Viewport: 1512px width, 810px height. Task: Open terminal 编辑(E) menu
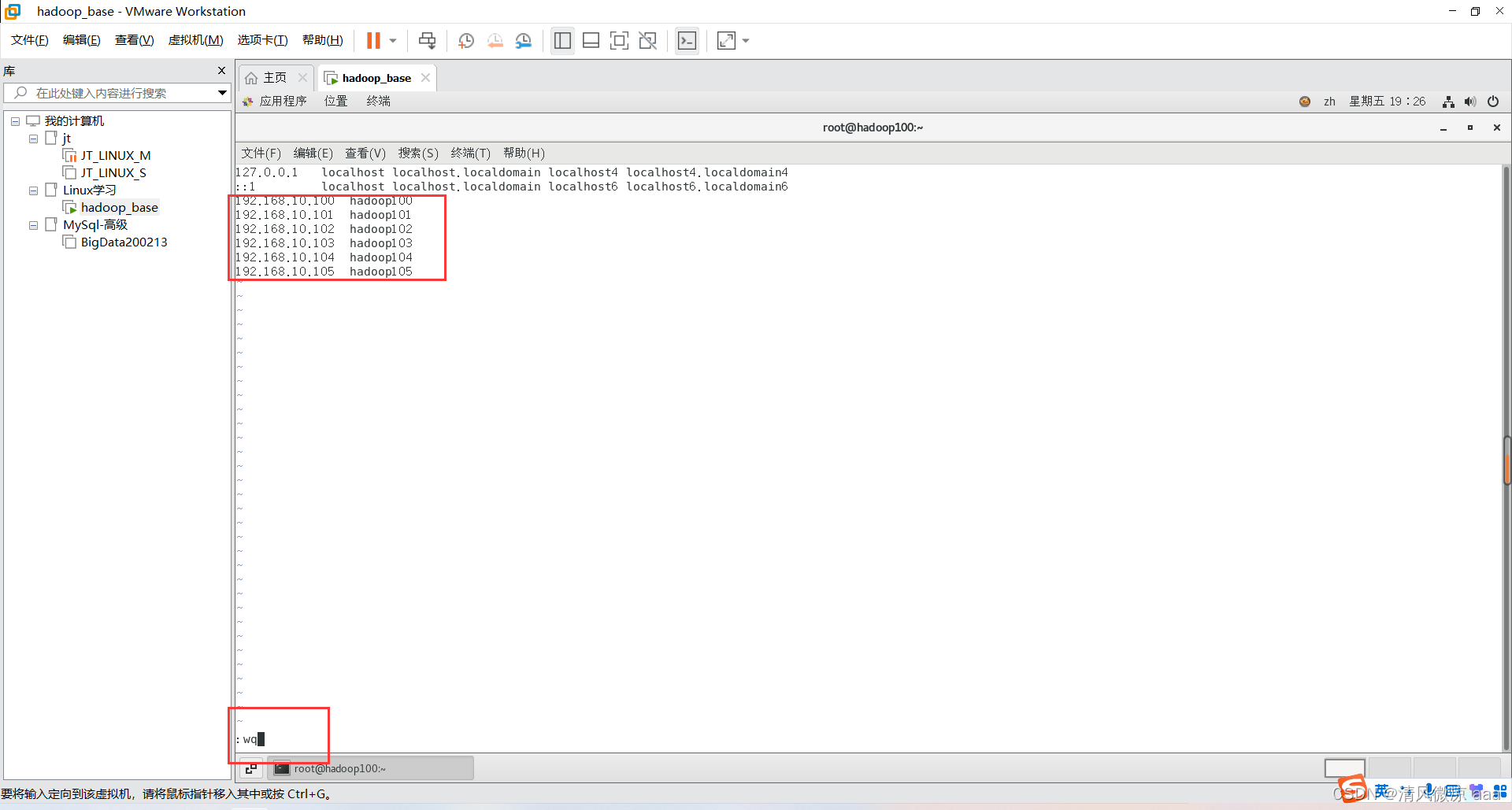coord(313,153)
